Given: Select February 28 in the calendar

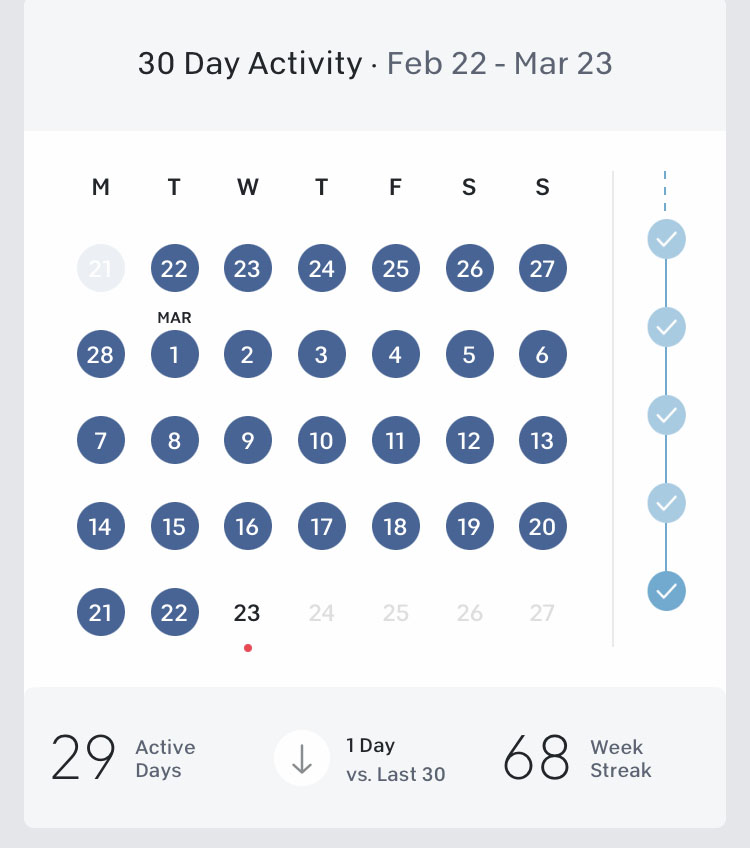Looking at the screenshot, I should click(x=101, y=354).
